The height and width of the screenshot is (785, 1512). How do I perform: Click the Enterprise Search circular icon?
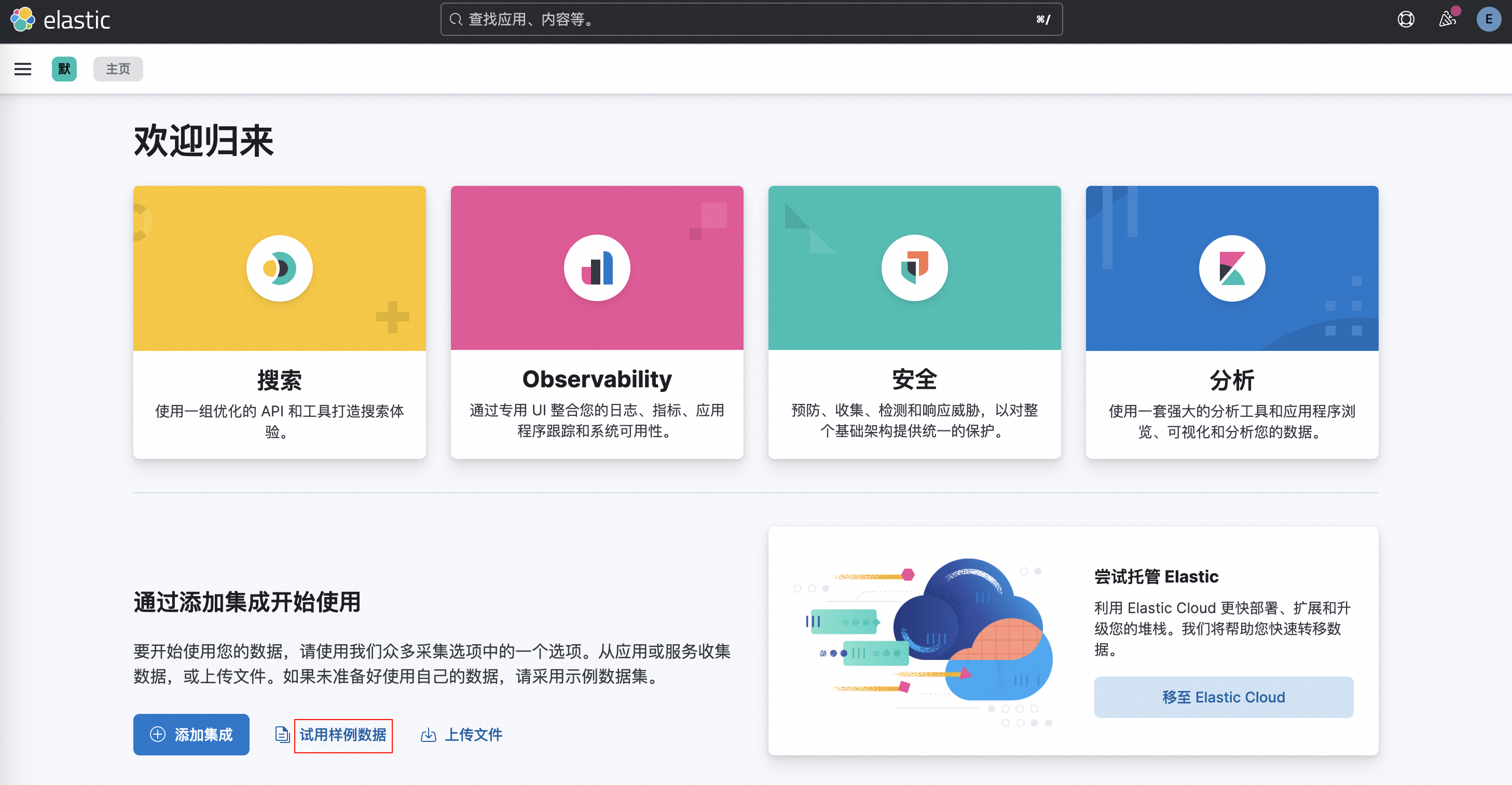(279, 268)
